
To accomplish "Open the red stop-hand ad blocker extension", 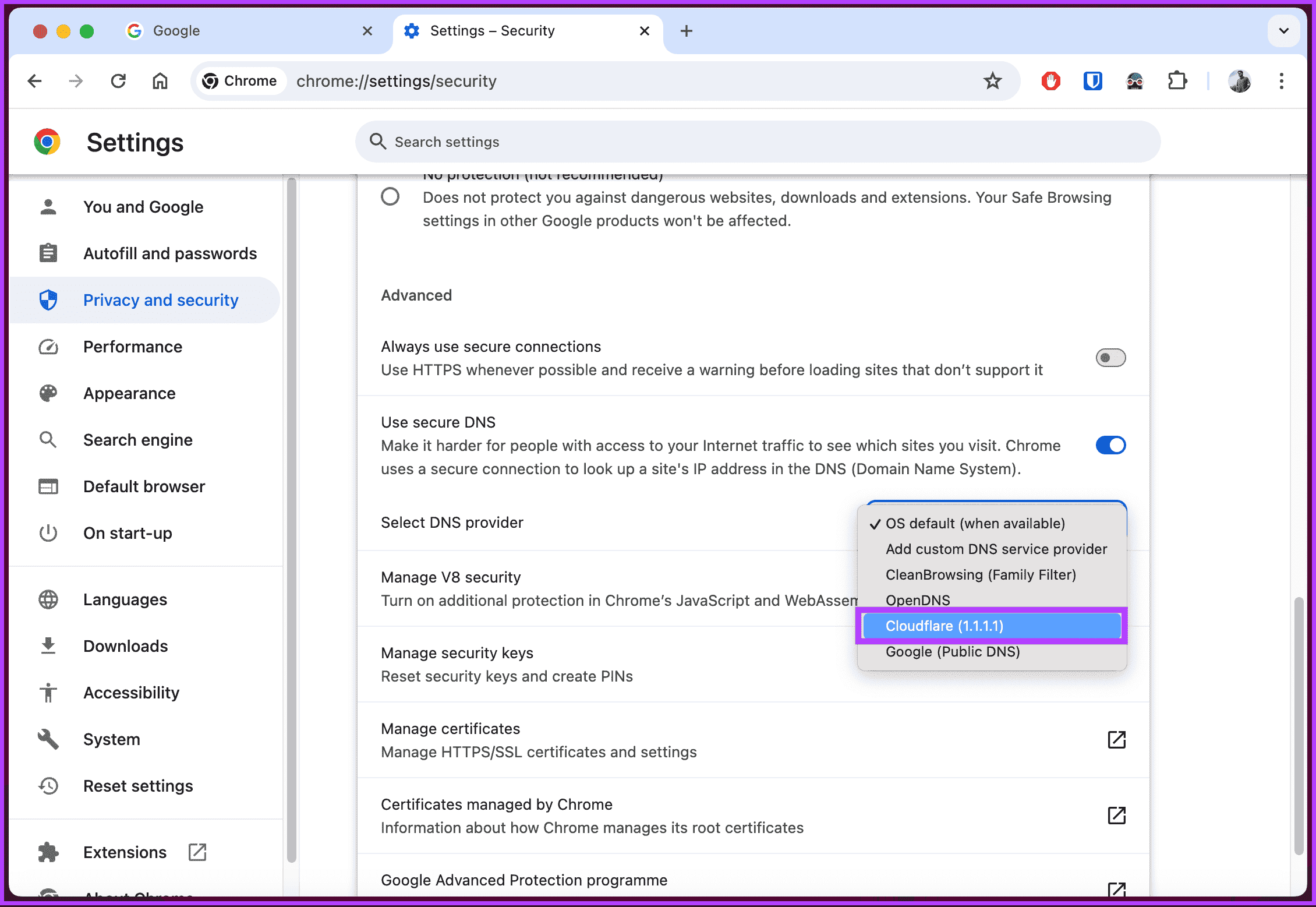I will pyautogui.click(x=1050, y=81).
